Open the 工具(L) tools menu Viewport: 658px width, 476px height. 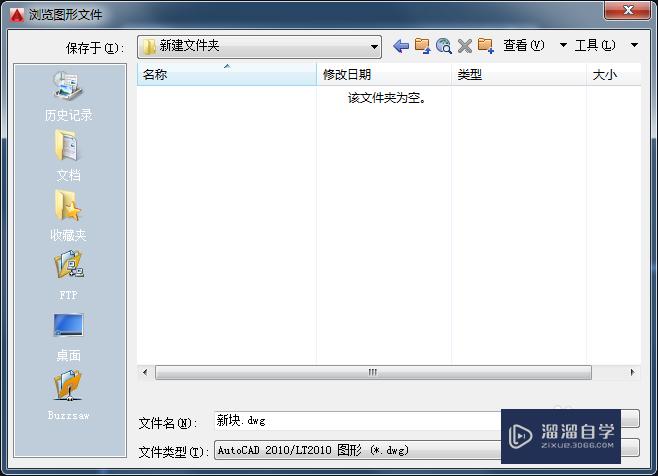[x=595, y=45]
